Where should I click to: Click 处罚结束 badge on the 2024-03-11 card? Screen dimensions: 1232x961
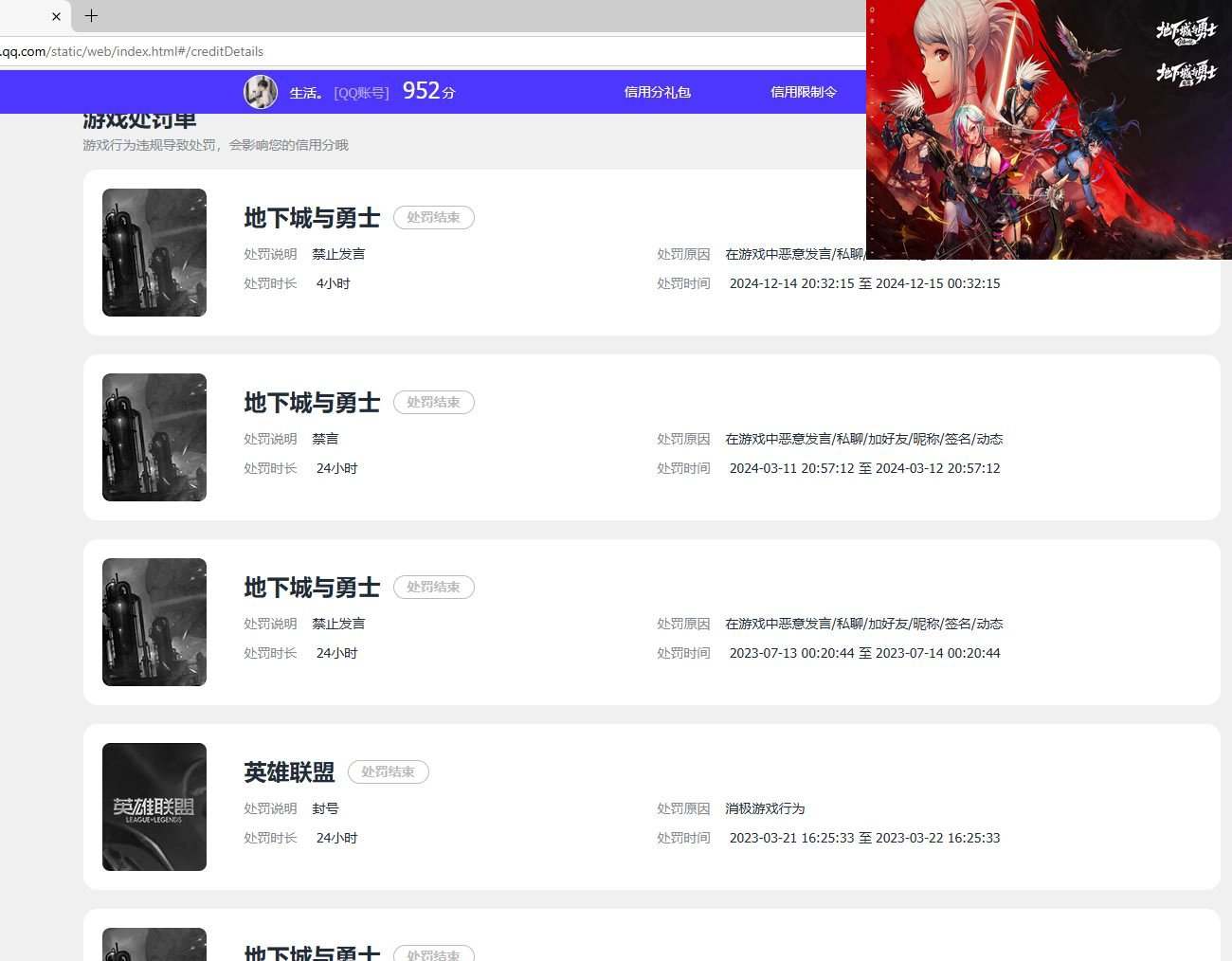click(434, 402)
